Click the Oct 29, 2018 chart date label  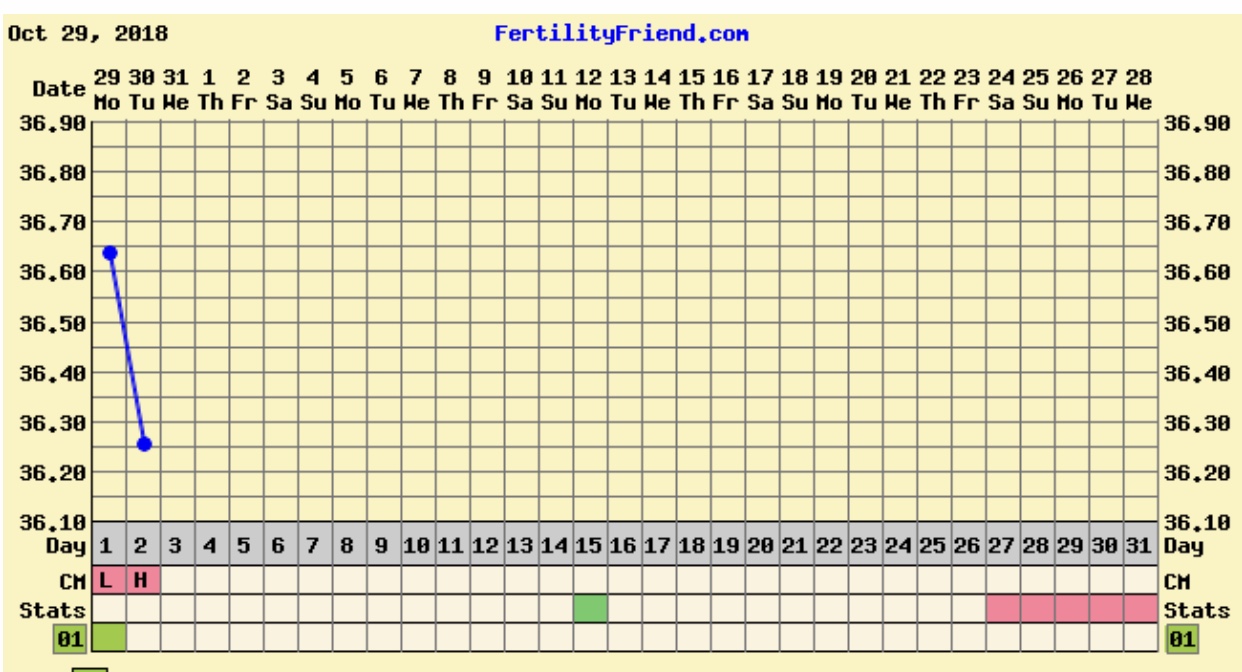(x=88, y=34)
